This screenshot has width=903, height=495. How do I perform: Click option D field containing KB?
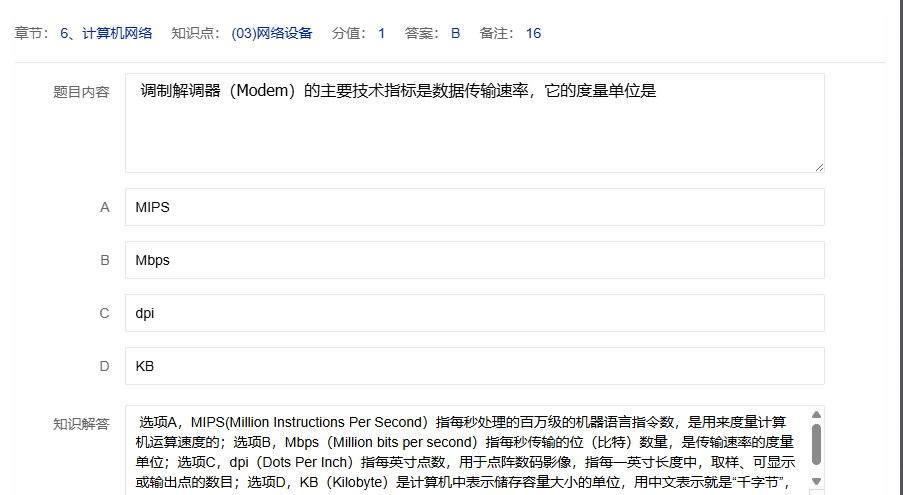(474, 366)
